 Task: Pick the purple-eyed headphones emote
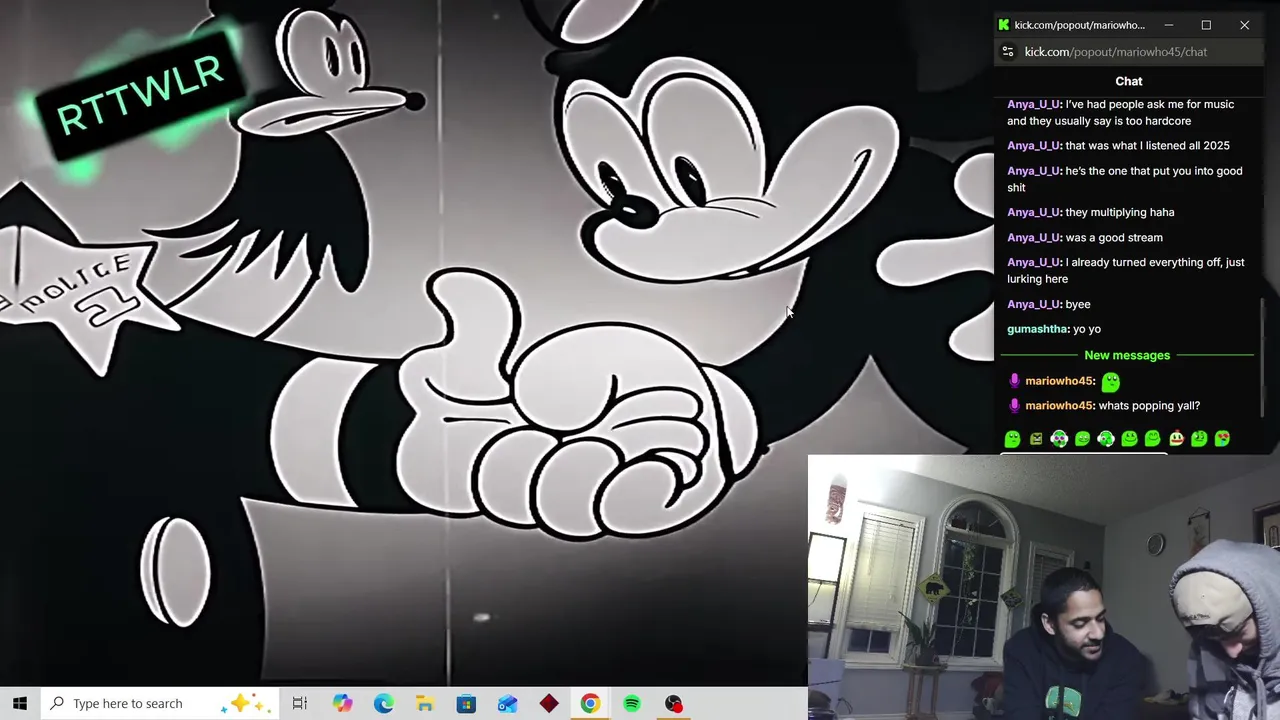click(x=1059, y=439)
